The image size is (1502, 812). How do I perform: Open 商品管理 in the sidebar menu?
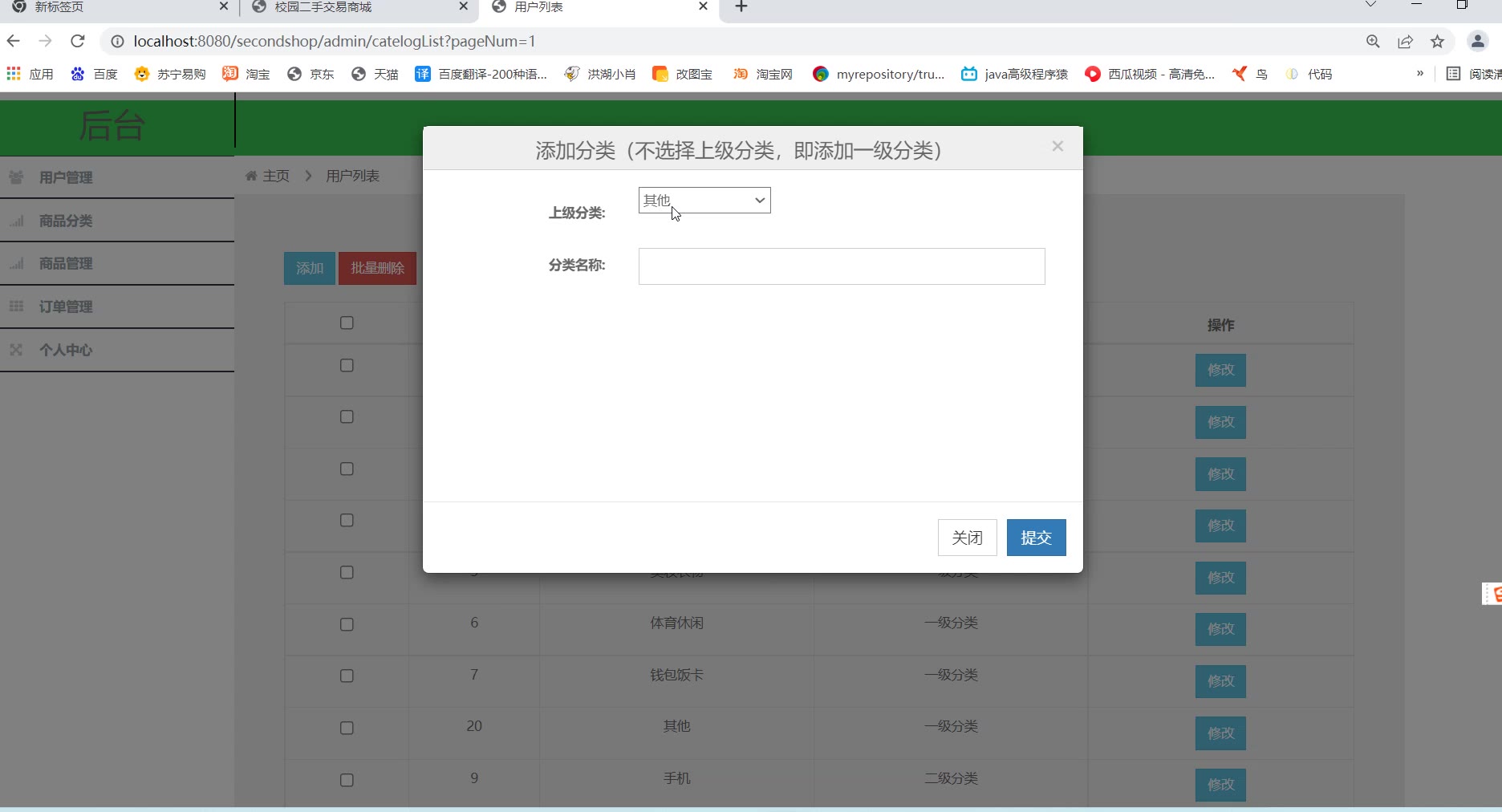point(66,263)
